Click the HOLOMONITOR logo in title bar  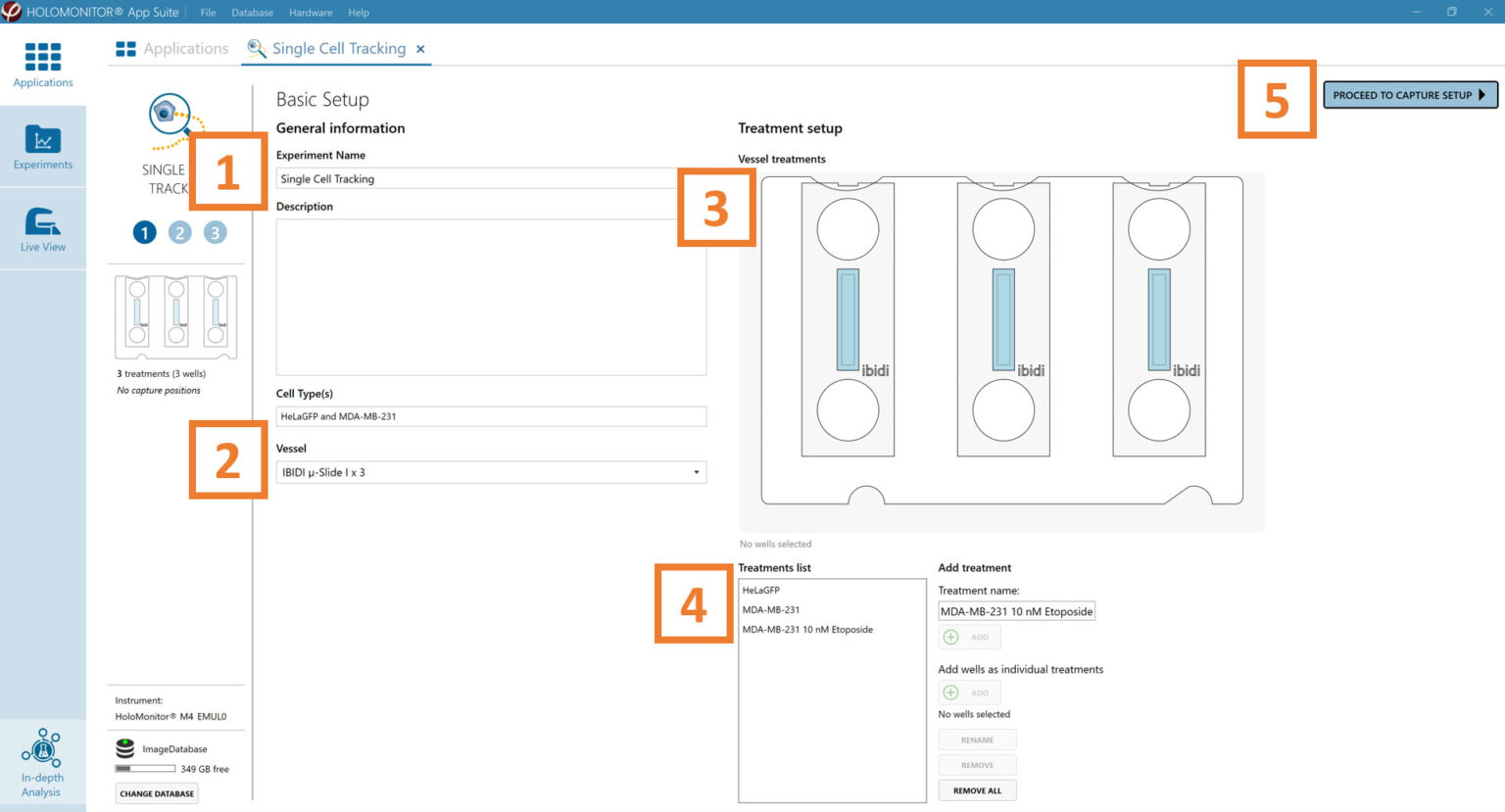pyautogui.click(x=12, y=12)
